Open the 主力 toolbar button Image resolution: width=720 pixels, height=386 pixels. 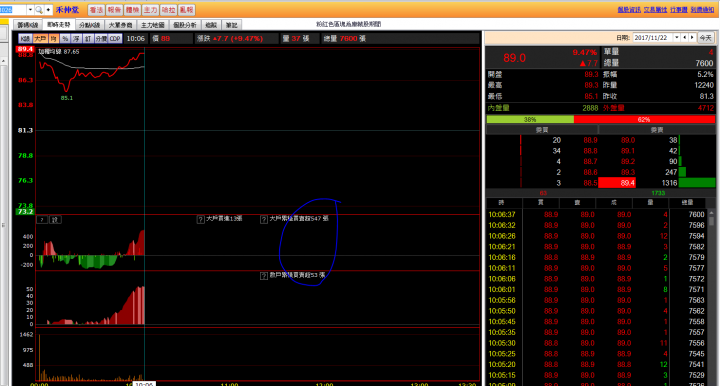pyautogui.click(x=150, y=10)
